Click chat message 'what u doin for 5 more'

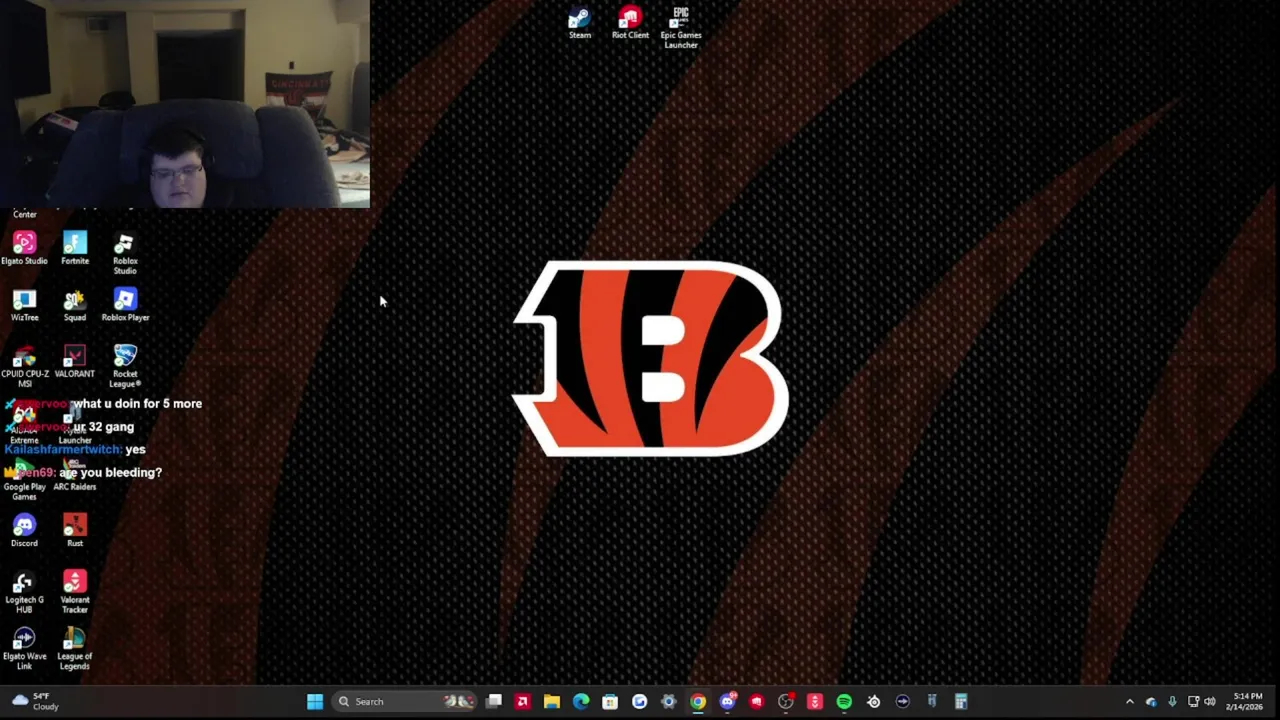click(137, 403)
